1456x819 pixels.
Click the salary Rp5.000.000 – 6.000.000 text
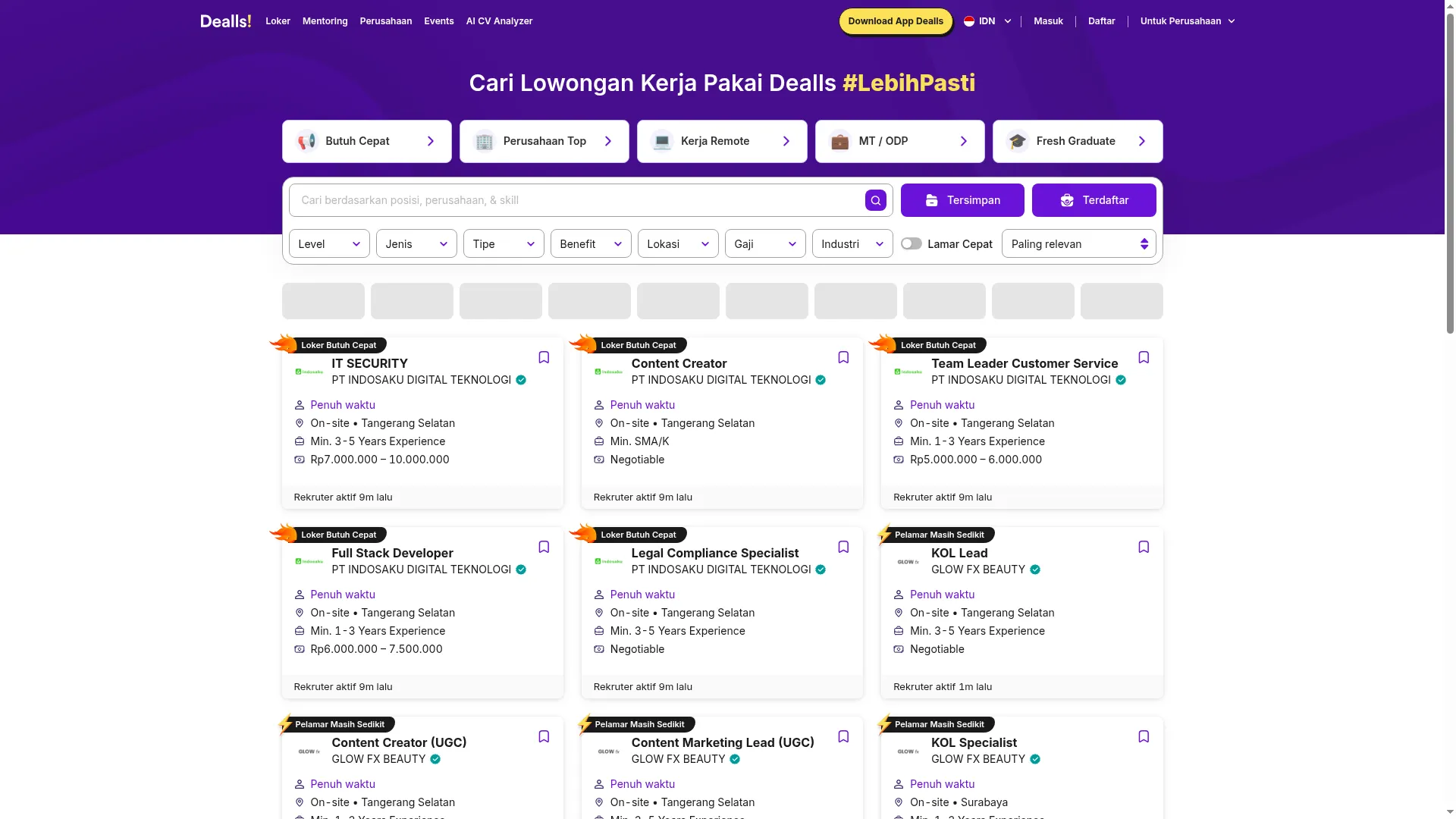pyautogui.click(x=976, y=460)
